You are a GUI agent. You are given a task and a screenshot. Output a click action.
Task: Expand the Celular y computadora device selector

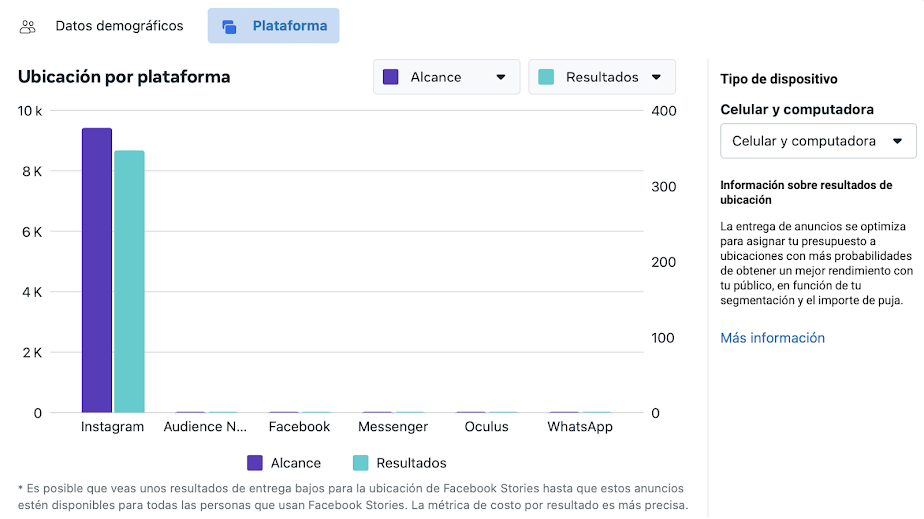pyautogui.click(x=818, y=141)
